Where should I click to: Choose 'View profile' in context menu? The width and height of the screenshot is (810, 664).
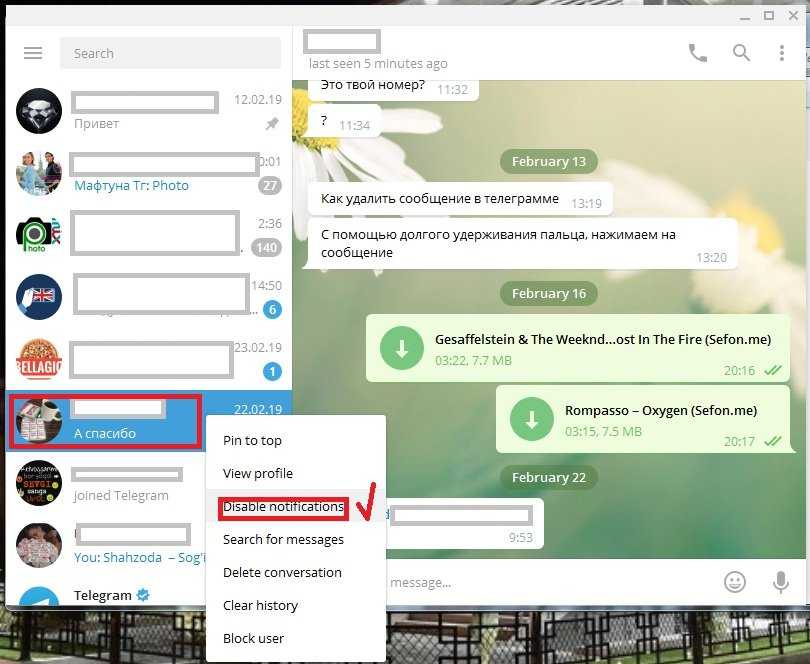pyautogui.click(x=295, y=473)
